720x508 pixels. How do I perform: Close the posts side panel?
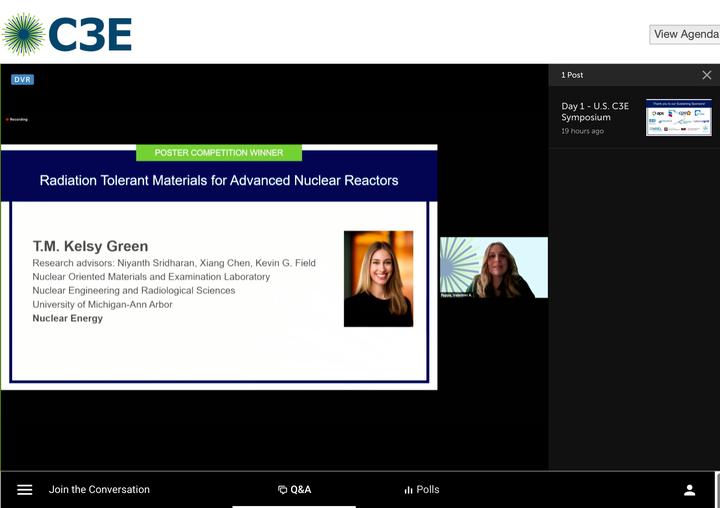tap(707, 75)
